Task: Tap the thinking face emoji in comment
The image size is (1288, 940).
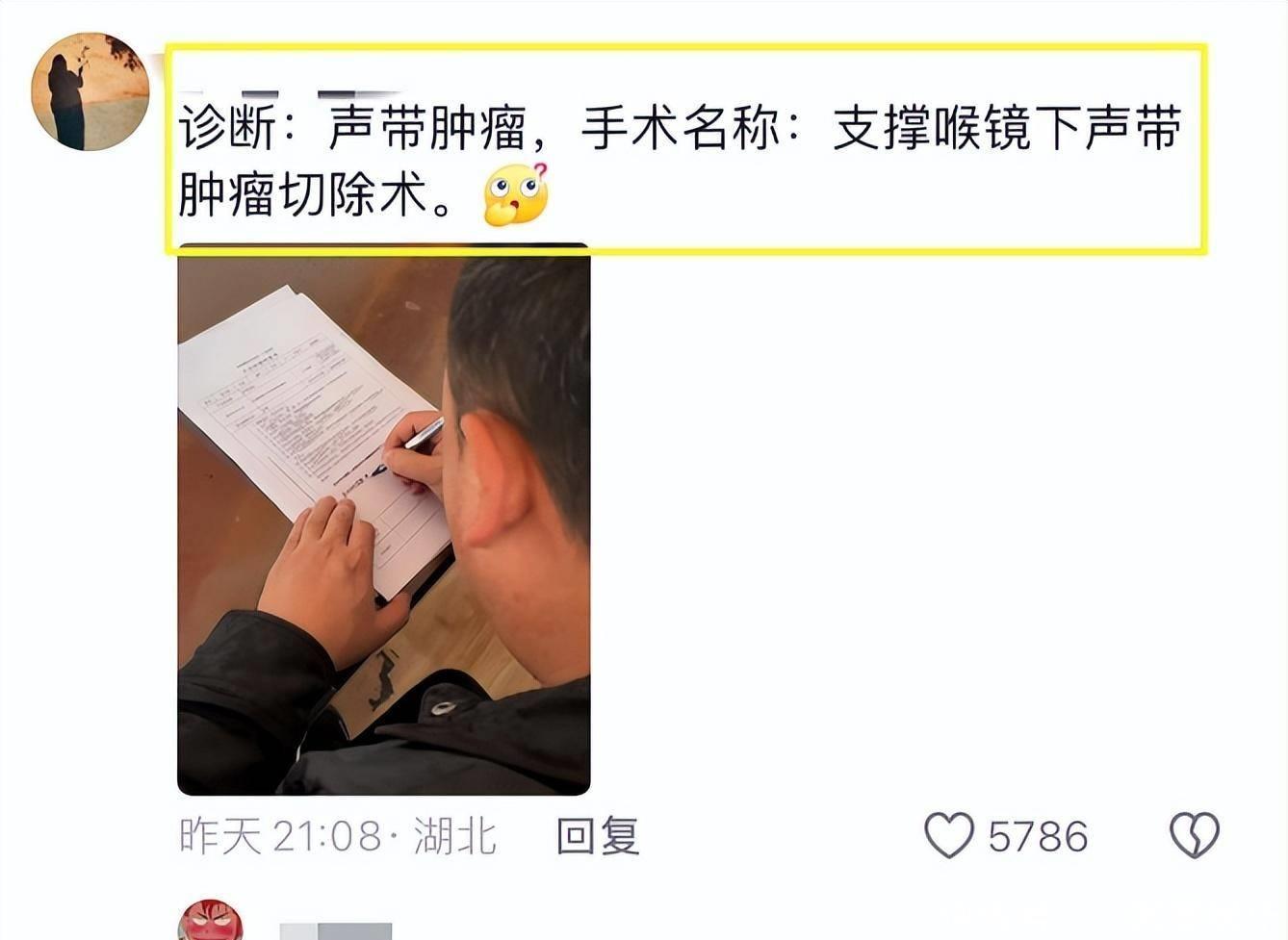Action: (x=516, y=194)
